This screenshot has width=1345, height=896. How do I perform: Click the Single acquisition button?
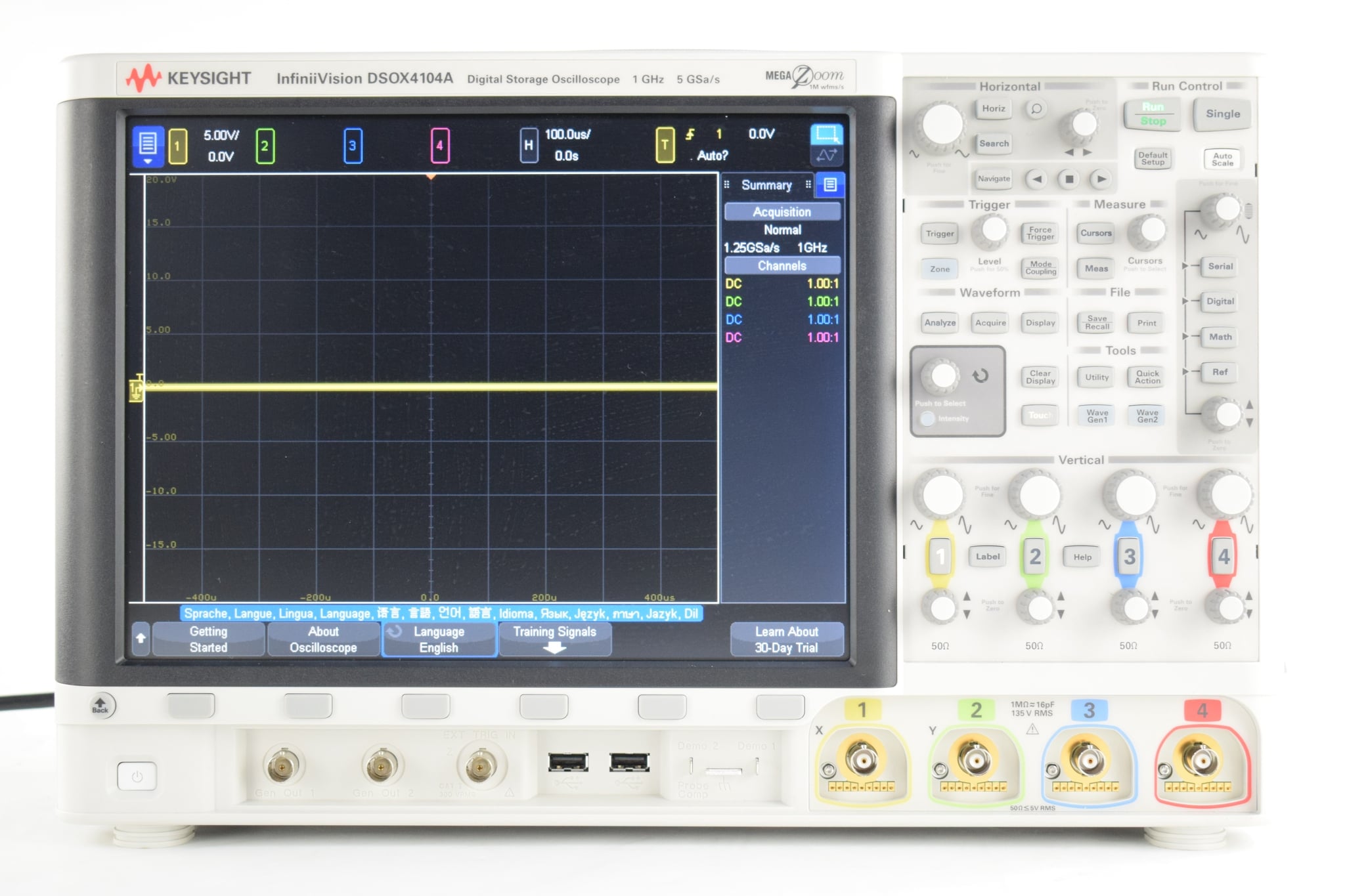click(1223, 114)
